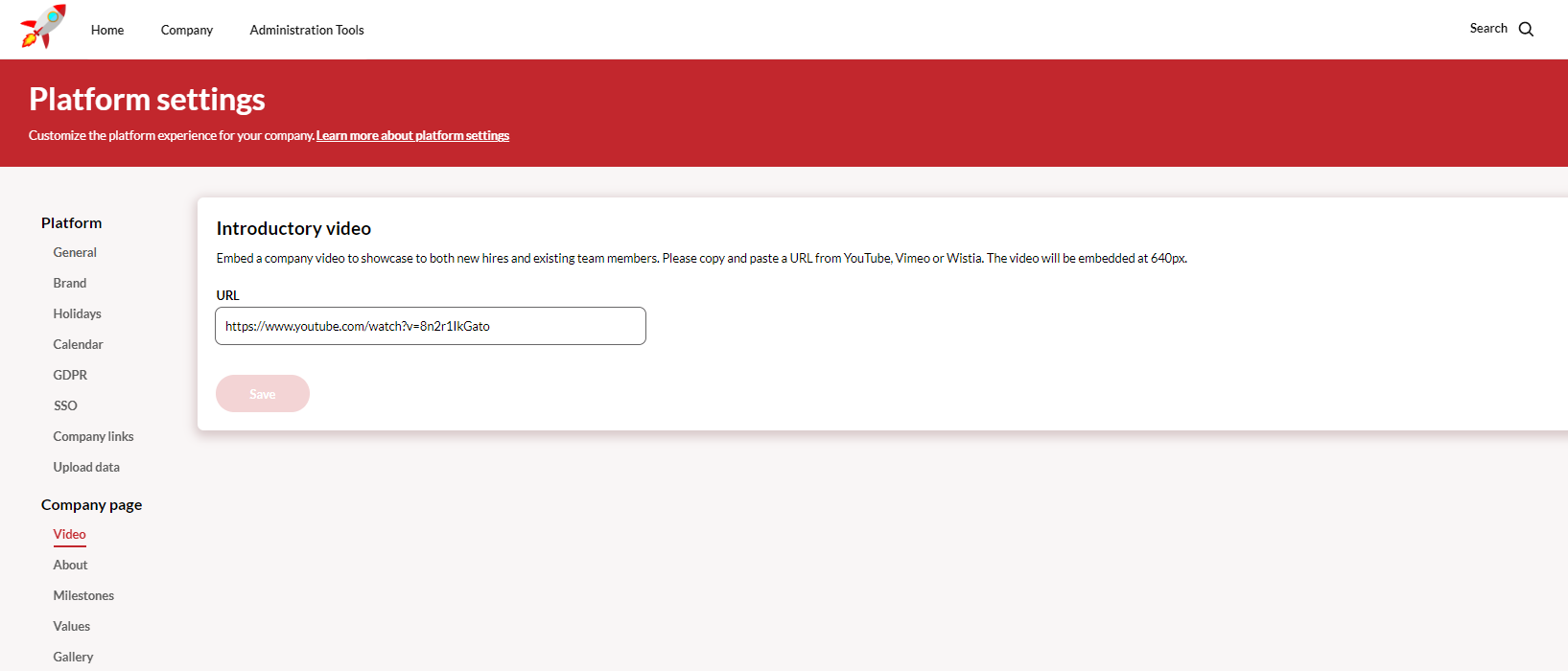Viewport: 1568px width, 671px height.
Task: Select Company links in sidebar
Action: [x=93, y=437]
